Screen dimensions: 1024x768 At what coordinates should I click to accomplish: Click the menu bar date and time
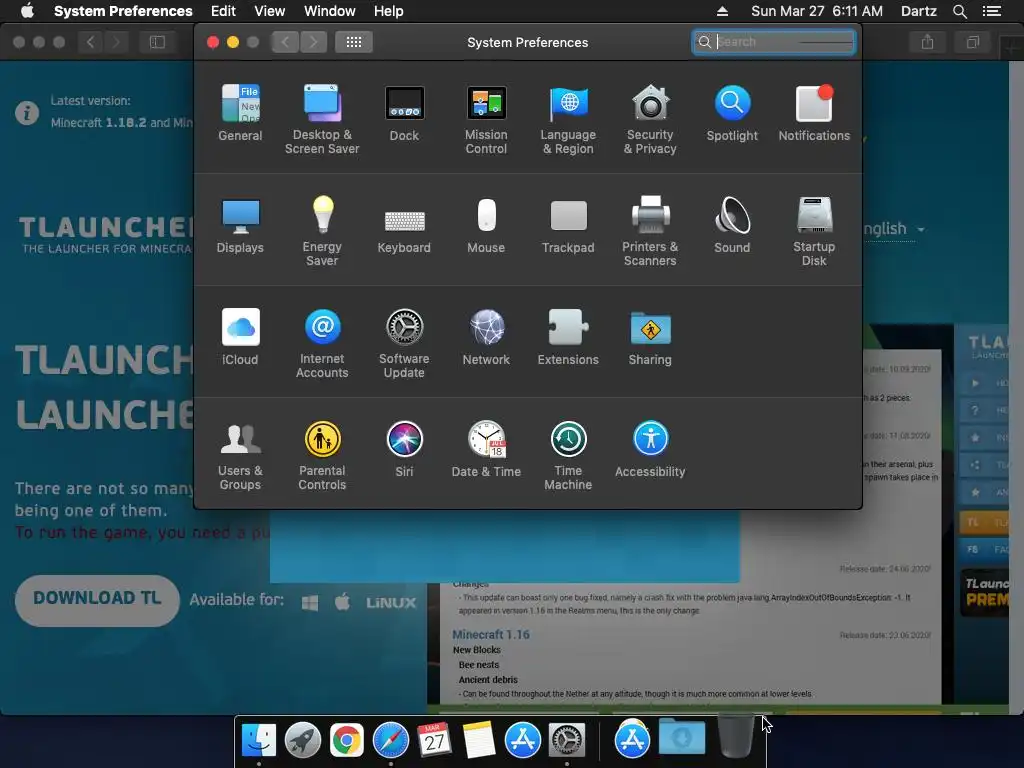coord(816,11)
